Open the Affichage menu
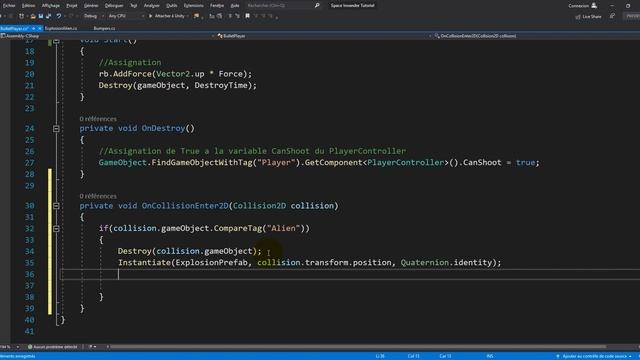The width and height of the screenshot is (640, 360). point(51,6)
